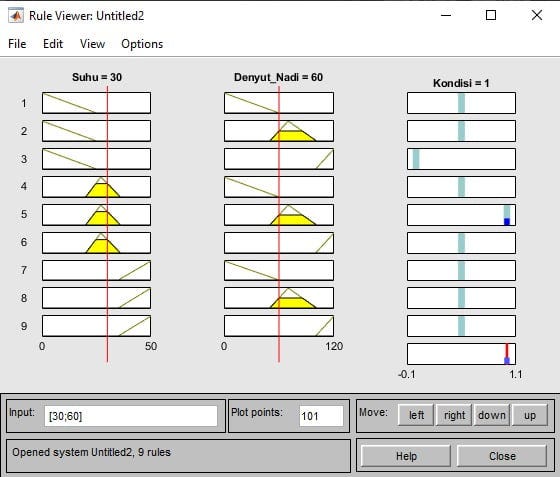Click the Help button
This screenshot has width=560, height=477.
click(406, 456)
